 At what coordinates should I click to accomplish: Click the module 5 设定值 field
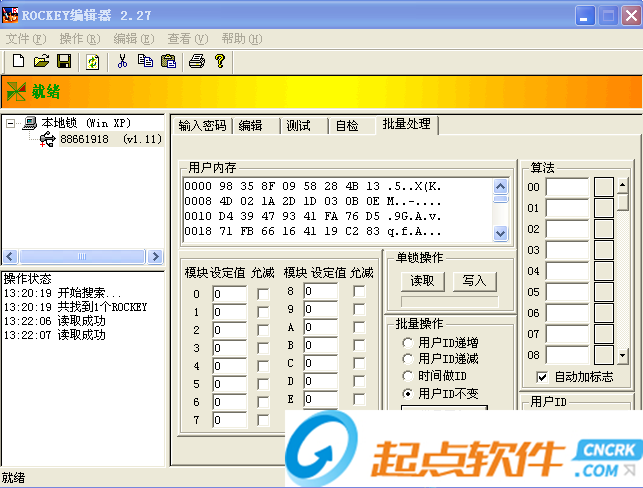pos(230,384)
